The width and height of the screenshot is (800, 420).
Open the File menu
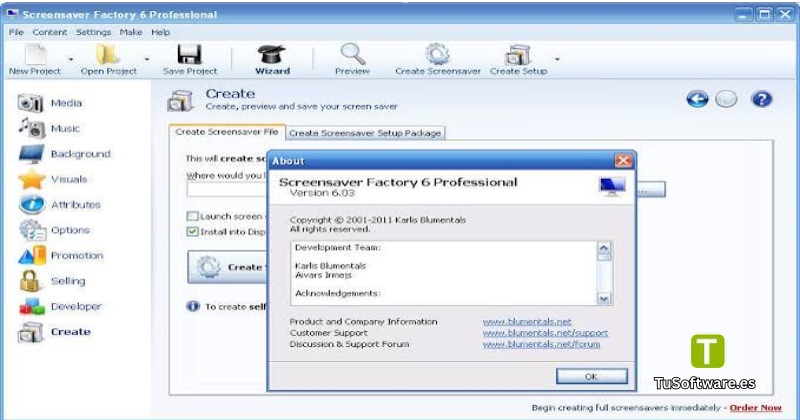pos(16,32)
